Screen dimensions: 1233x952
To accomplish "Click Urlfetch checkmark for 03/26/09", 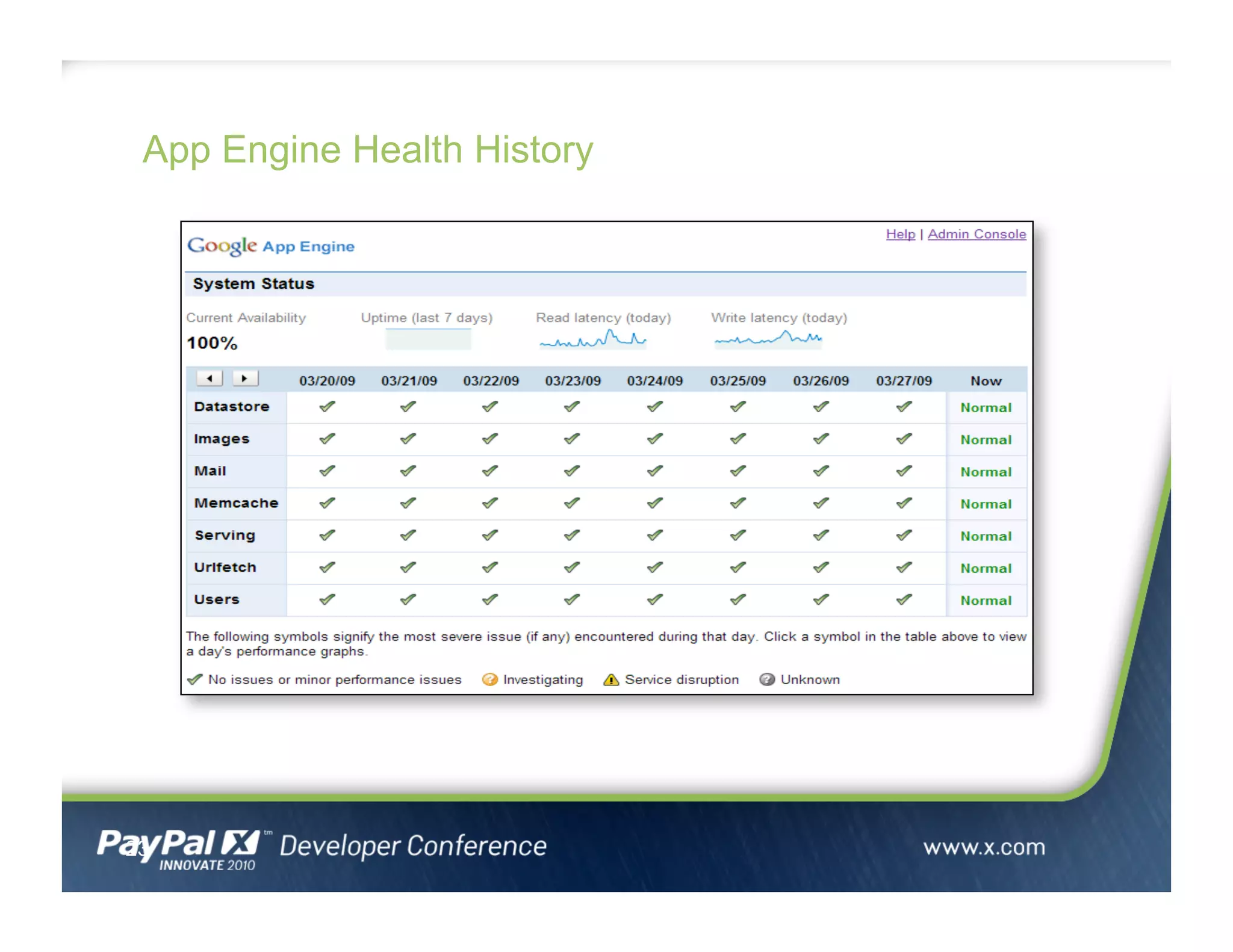I will (821, 567).
